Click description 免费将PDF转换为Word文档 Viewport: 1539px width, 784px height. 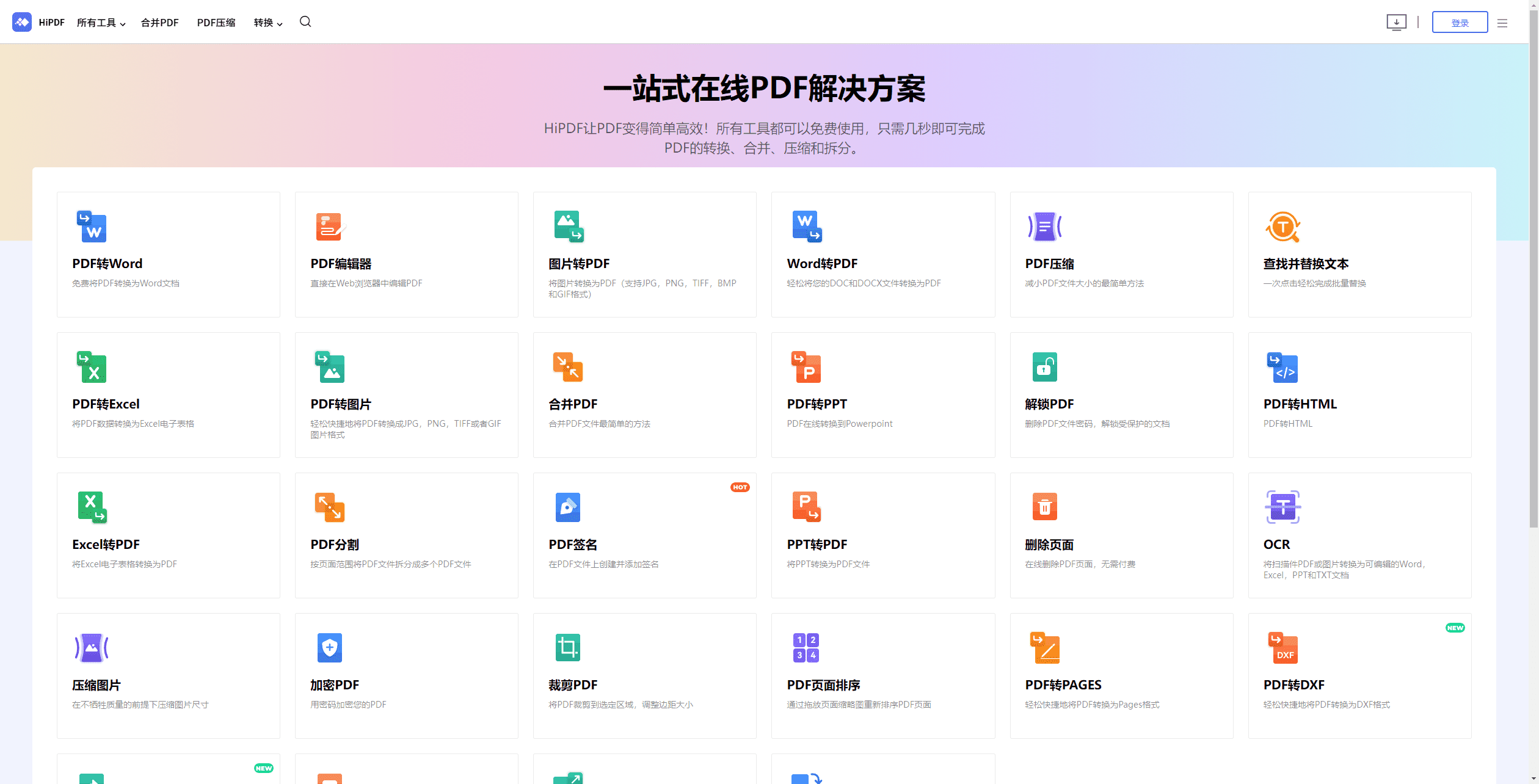click(x=126, y=283)
